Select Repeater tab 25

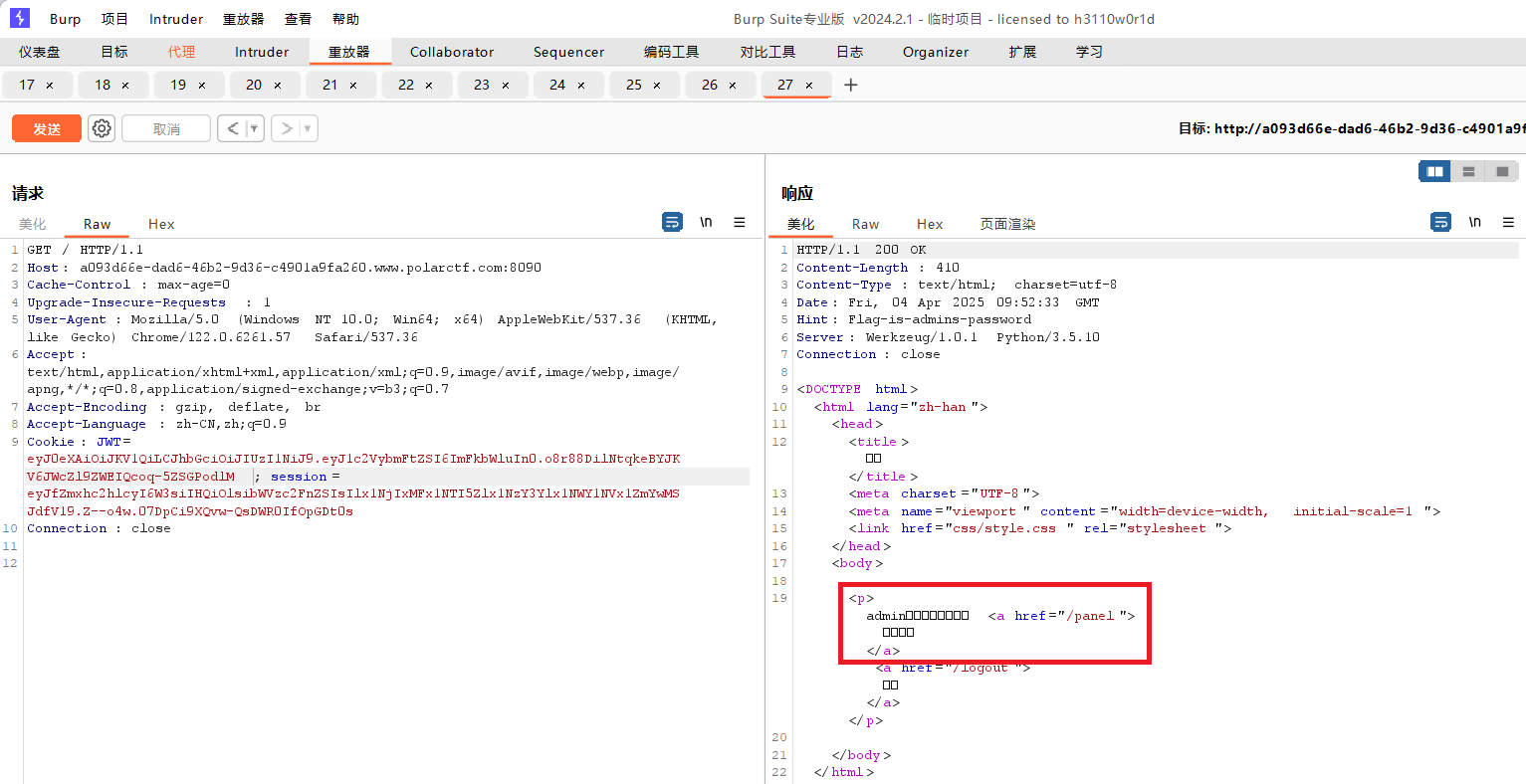(x=634, y=85)
